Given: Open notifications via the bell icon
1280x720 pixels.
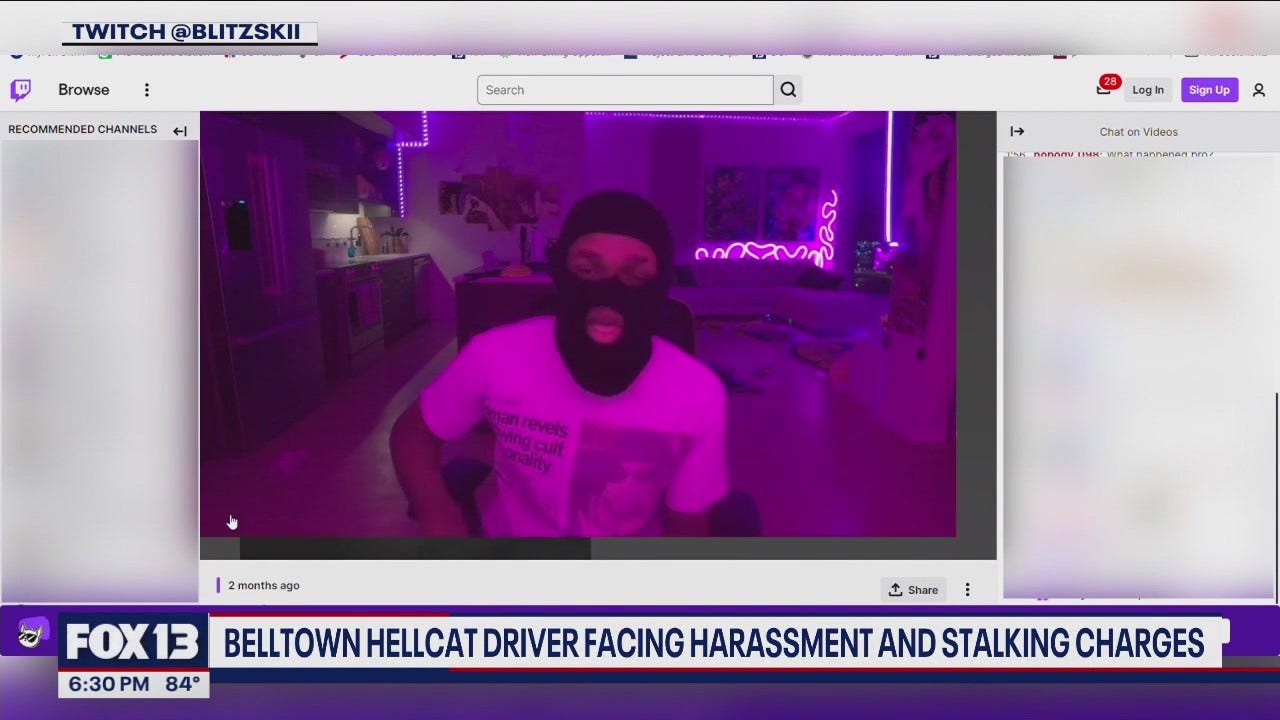Looking at the screenshot, I should [x=1103, y=91].
